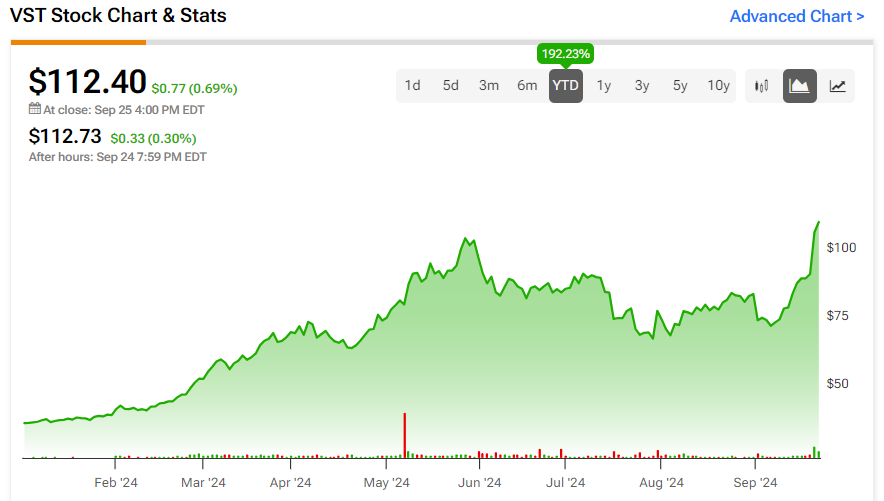Select the 5d time range

coord(450,86)
